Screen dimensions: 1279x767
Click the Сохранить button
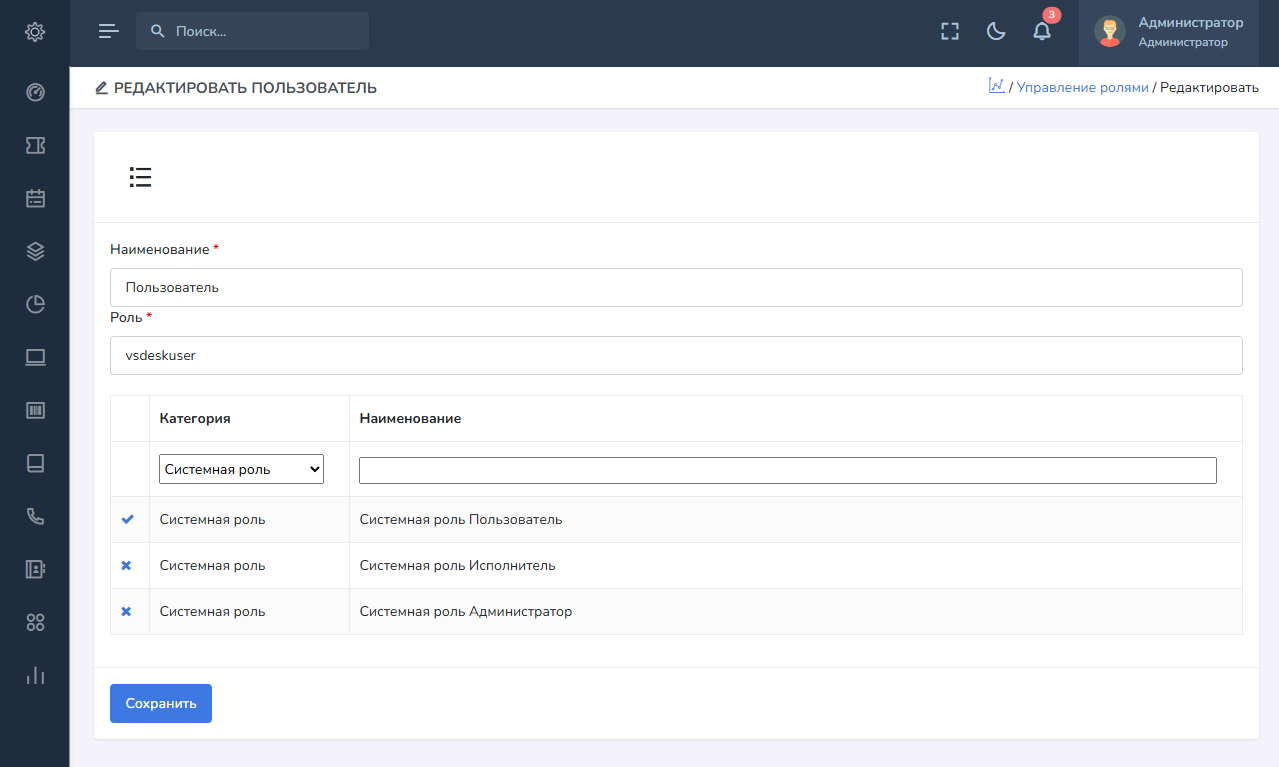tap(161, 703)
